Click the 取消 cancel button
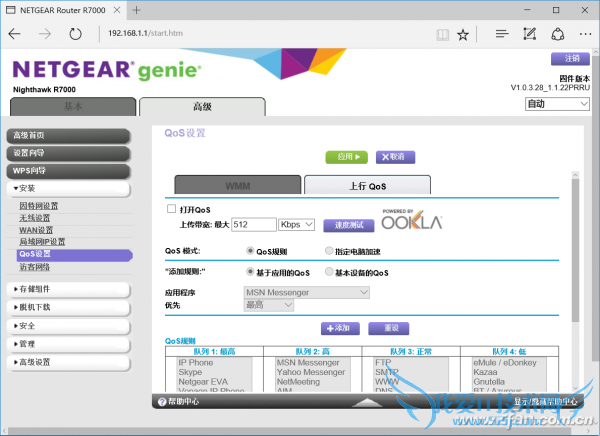Image resolution: width=600 pixels, height=436 pixels. coord(395,157)
